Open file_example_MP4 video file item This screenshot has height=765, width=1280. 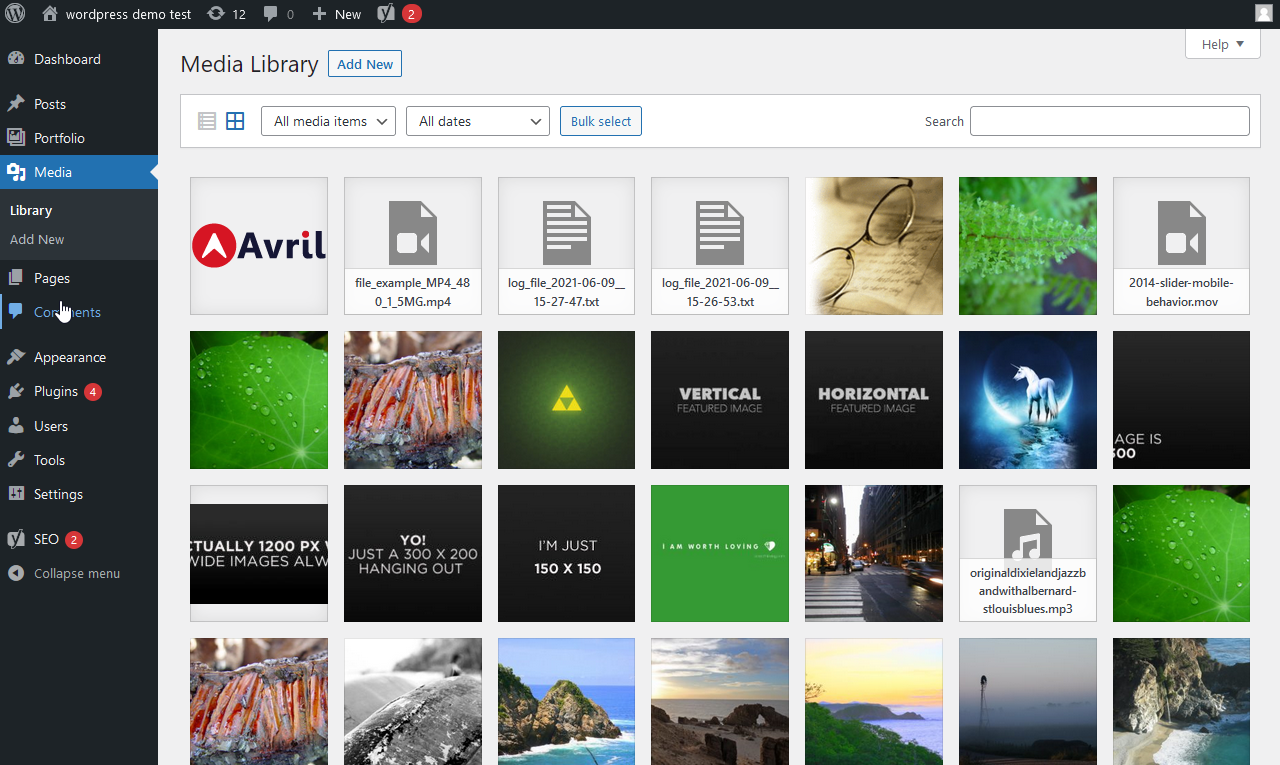(x=412, y=246)
